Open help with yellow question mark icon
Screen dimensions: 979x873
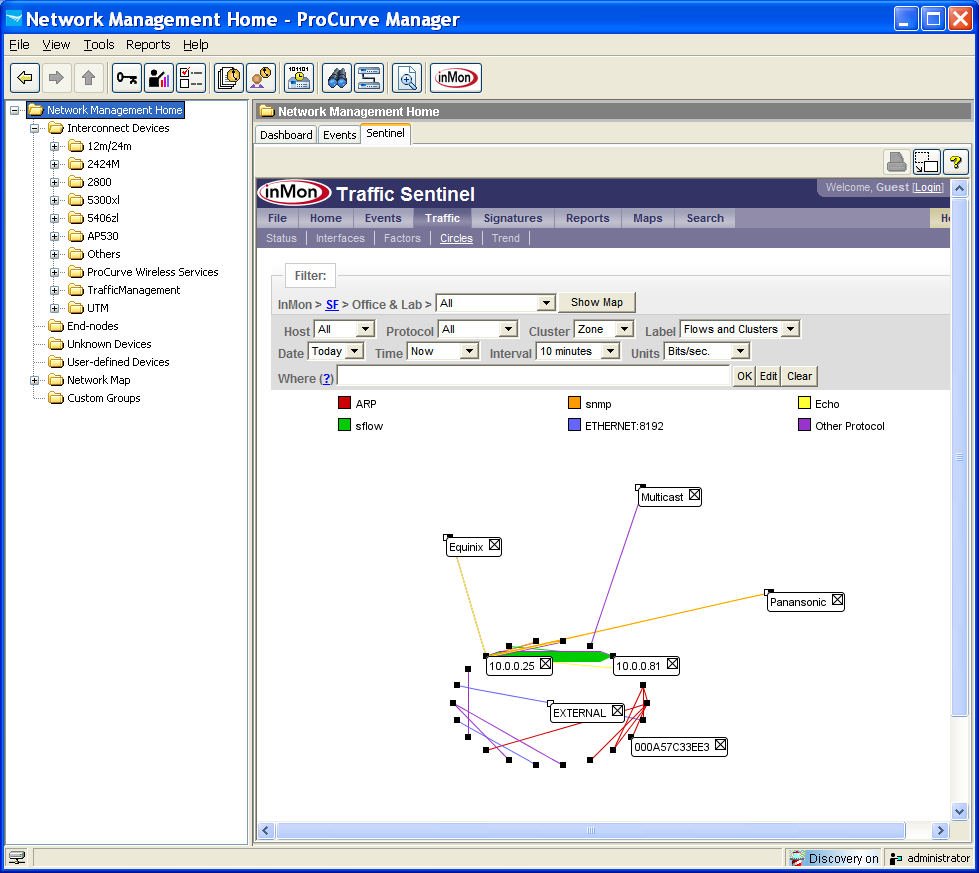[955, 162]
